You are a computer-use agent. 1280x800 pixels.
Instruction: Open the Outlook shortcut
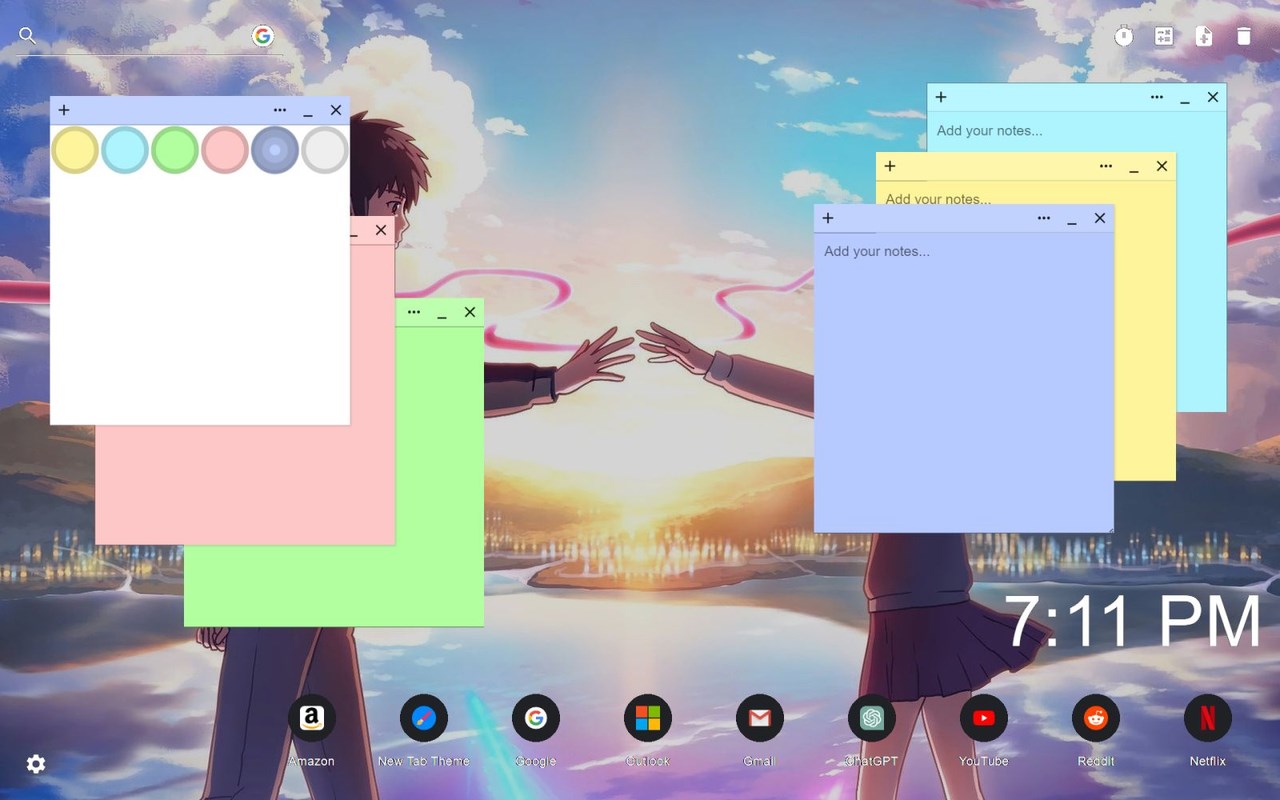click(x=648, y=718)
